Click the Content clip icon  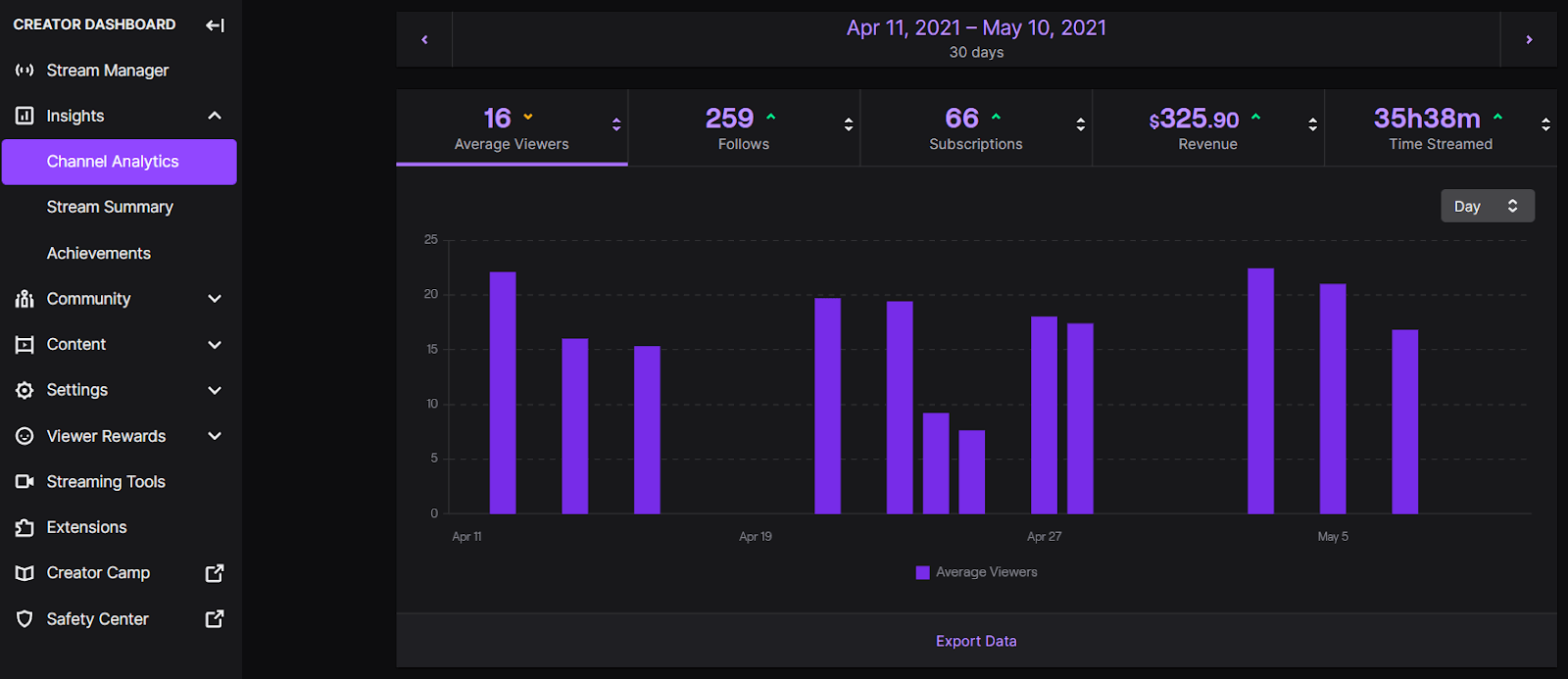[24, 345]
